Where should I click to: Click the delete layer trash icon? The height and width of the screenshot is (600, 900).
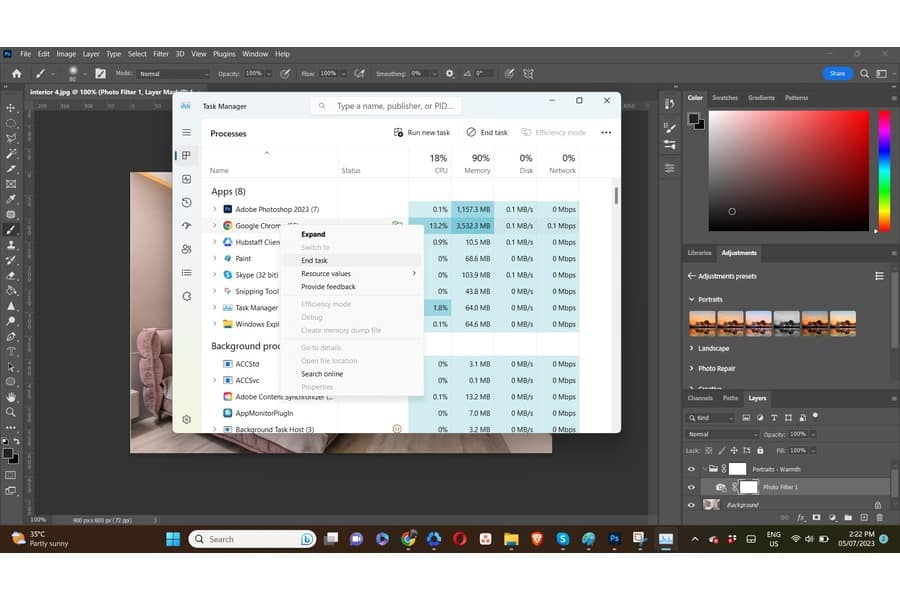tap(879, 517)
